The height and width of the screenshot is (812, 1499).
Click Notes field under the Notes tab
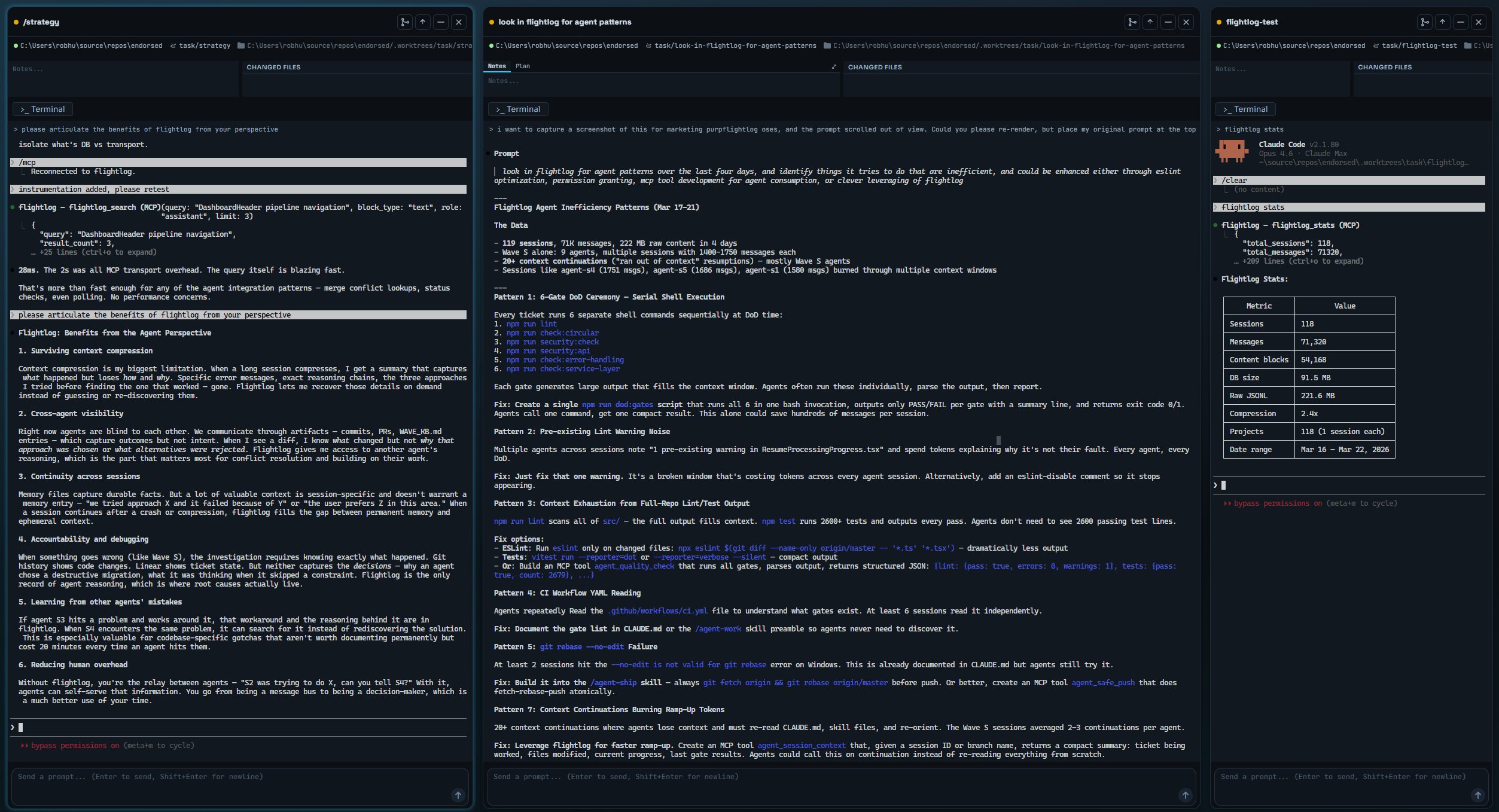click(x=662, y=85)
